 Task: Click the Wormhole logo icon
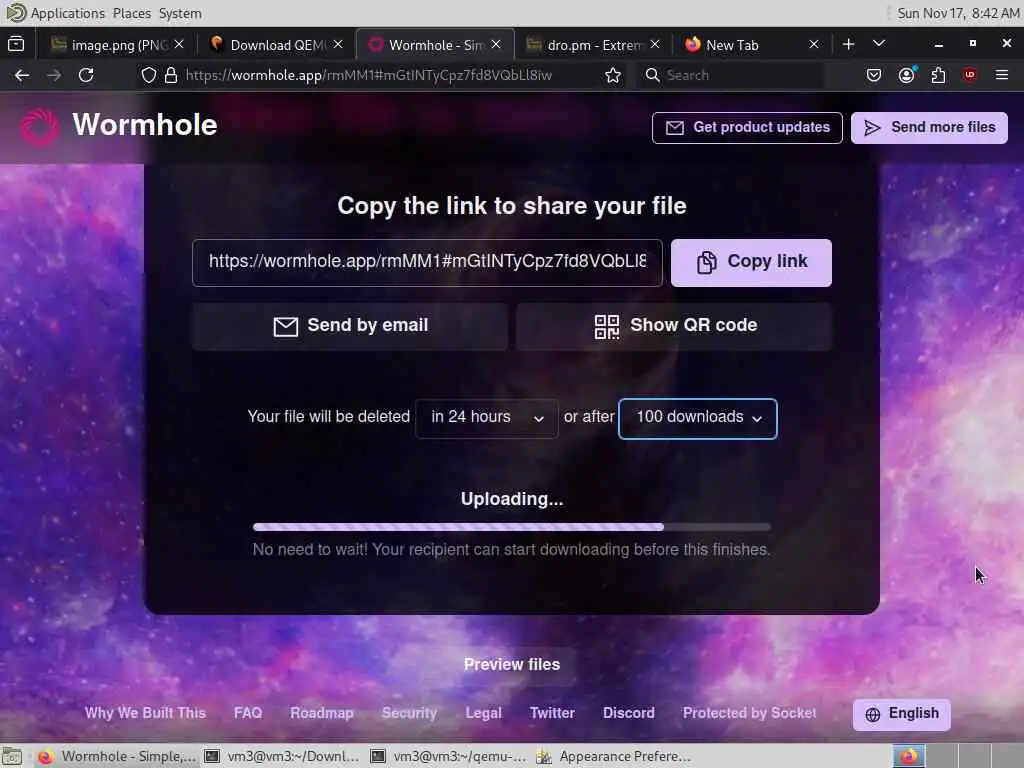[x=39, y=126]
